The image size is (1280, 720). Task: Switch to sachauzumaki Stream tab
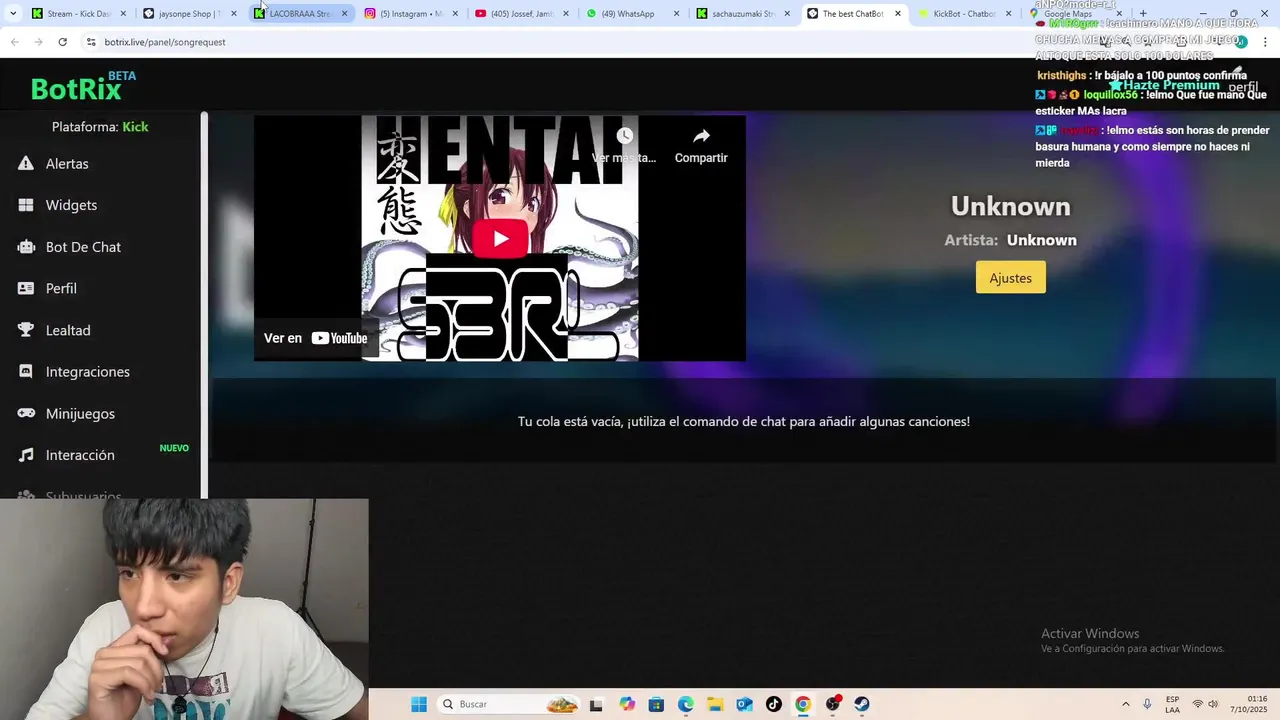point(742,14)
